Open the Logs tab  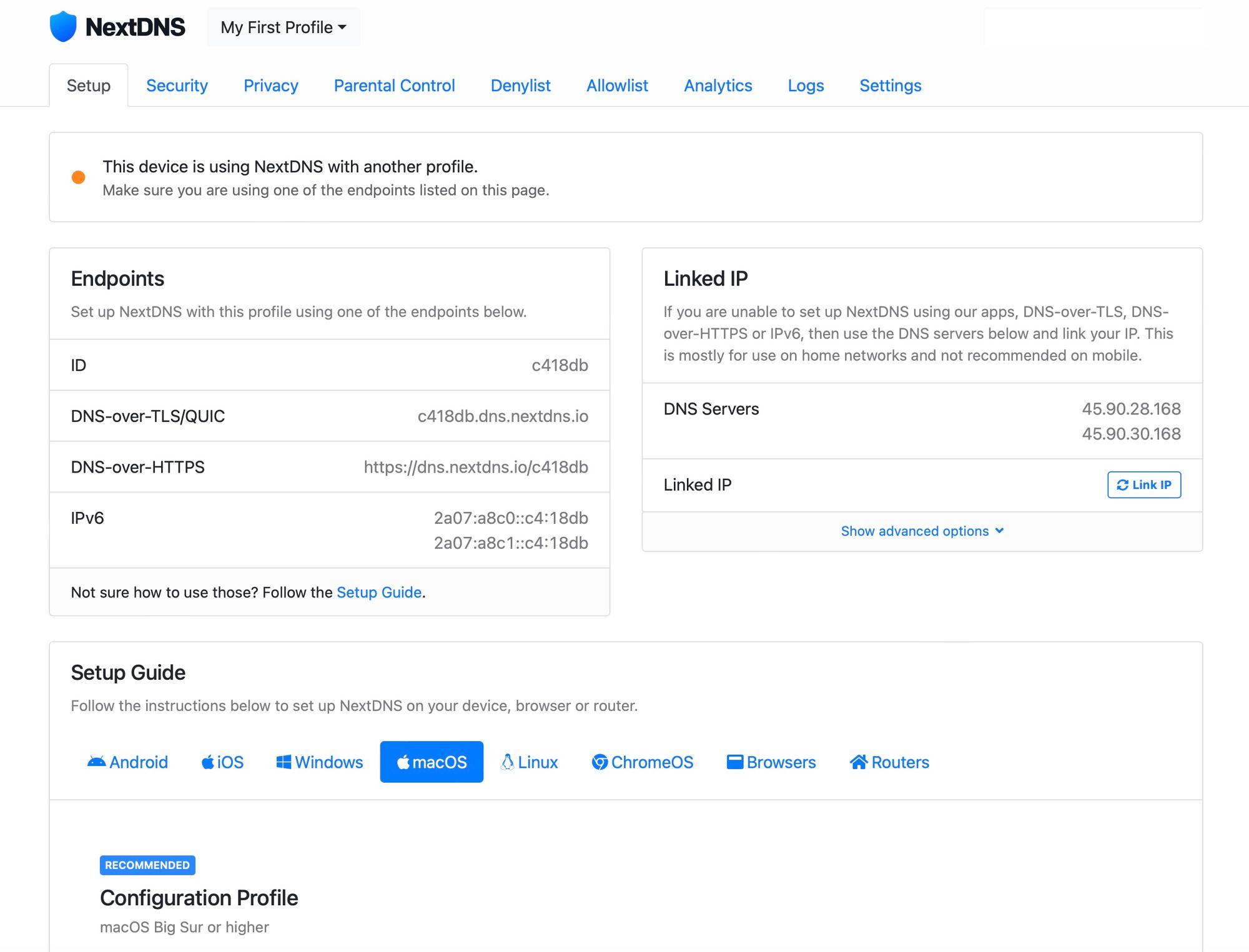pos(806,84)
